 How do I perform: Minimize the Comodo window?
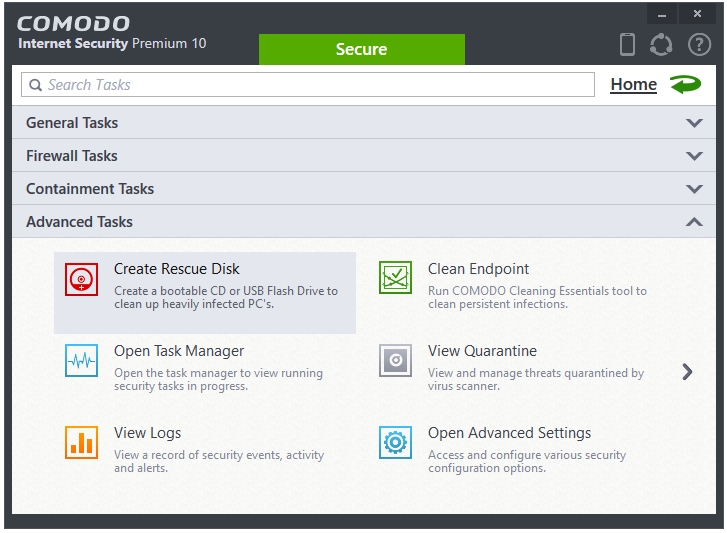[x=662, y=14]
